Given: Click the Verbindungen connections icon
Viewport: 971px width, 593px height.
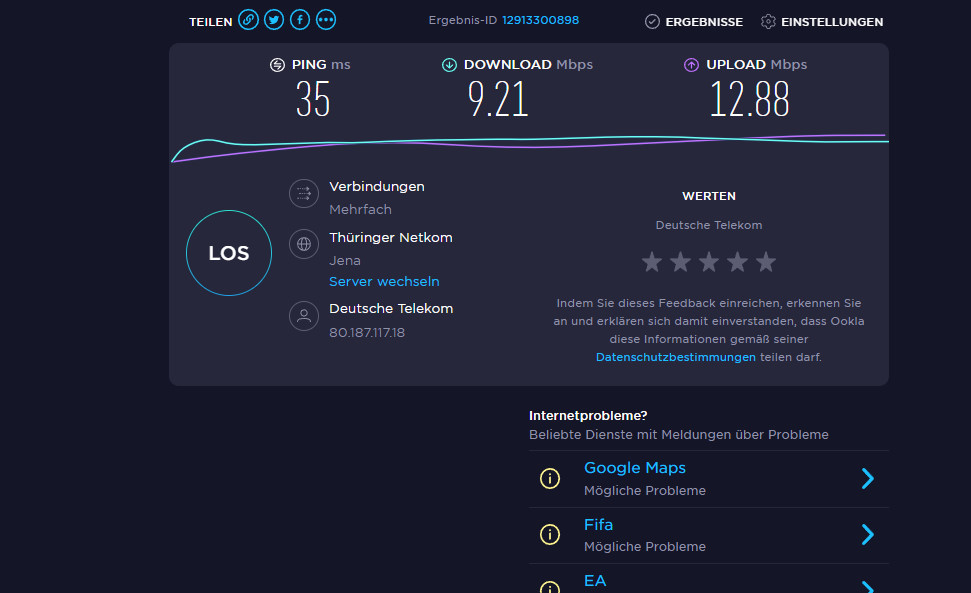Looking at the screenshot, I should pos(304,194).
